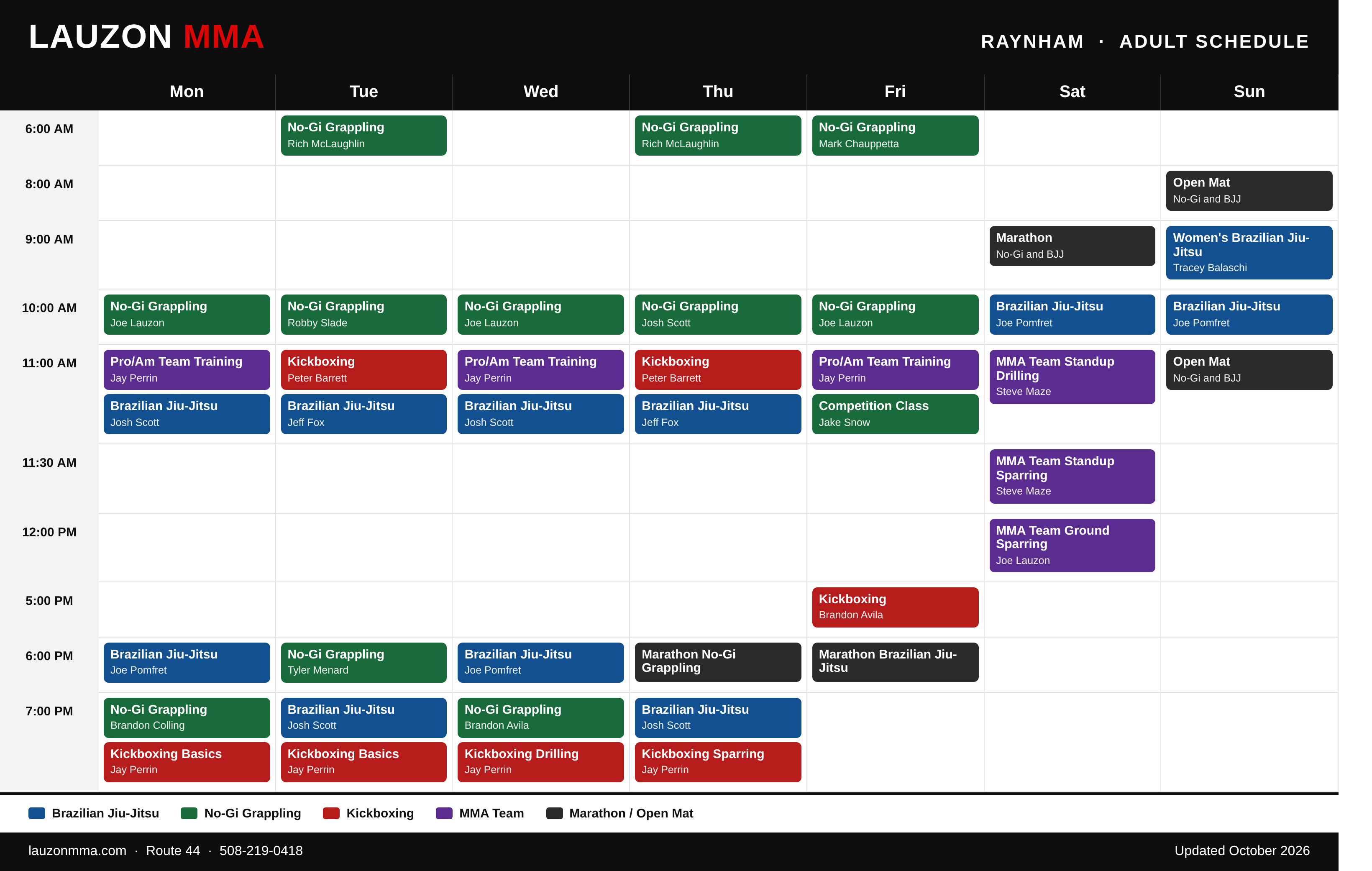Open Friday 6:00 AM No-Gi Grappling with Mark Chauppetta

(x=895, y=136)
